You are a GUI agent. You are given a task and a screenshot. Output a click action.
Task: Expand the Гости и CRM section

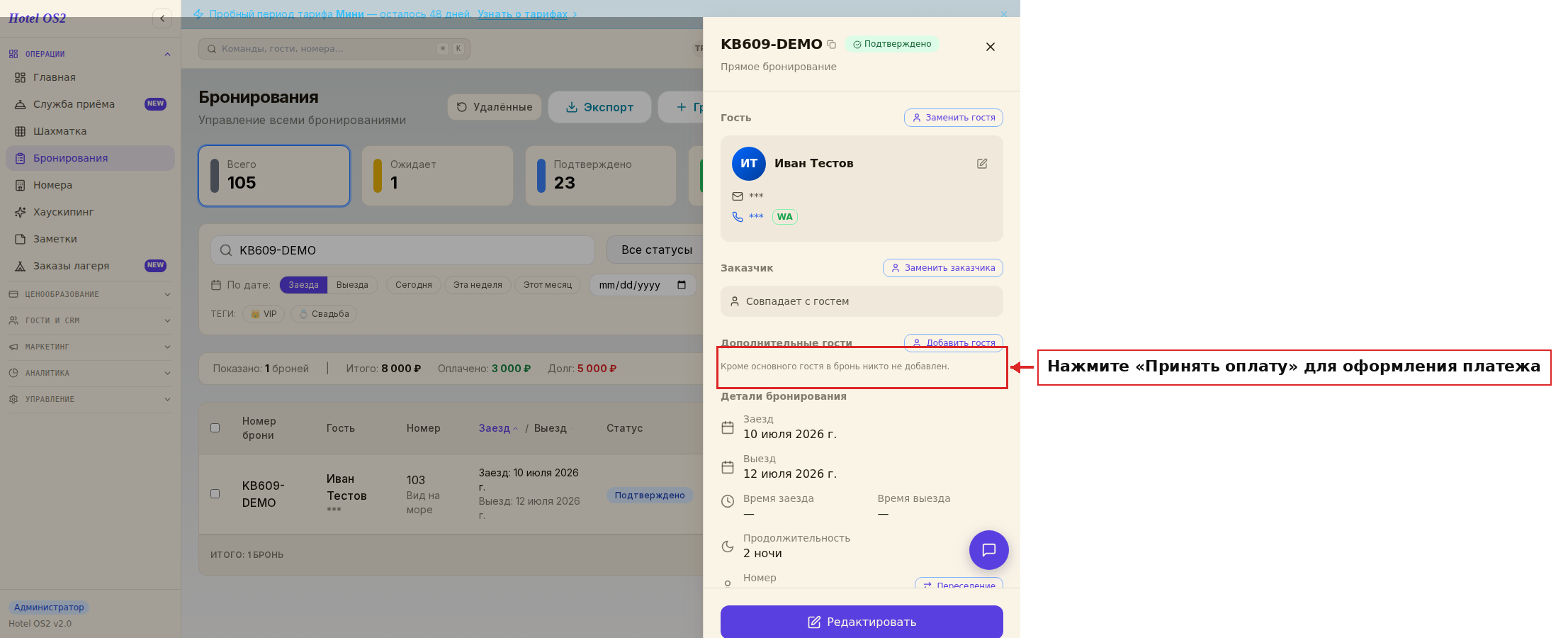89,320
